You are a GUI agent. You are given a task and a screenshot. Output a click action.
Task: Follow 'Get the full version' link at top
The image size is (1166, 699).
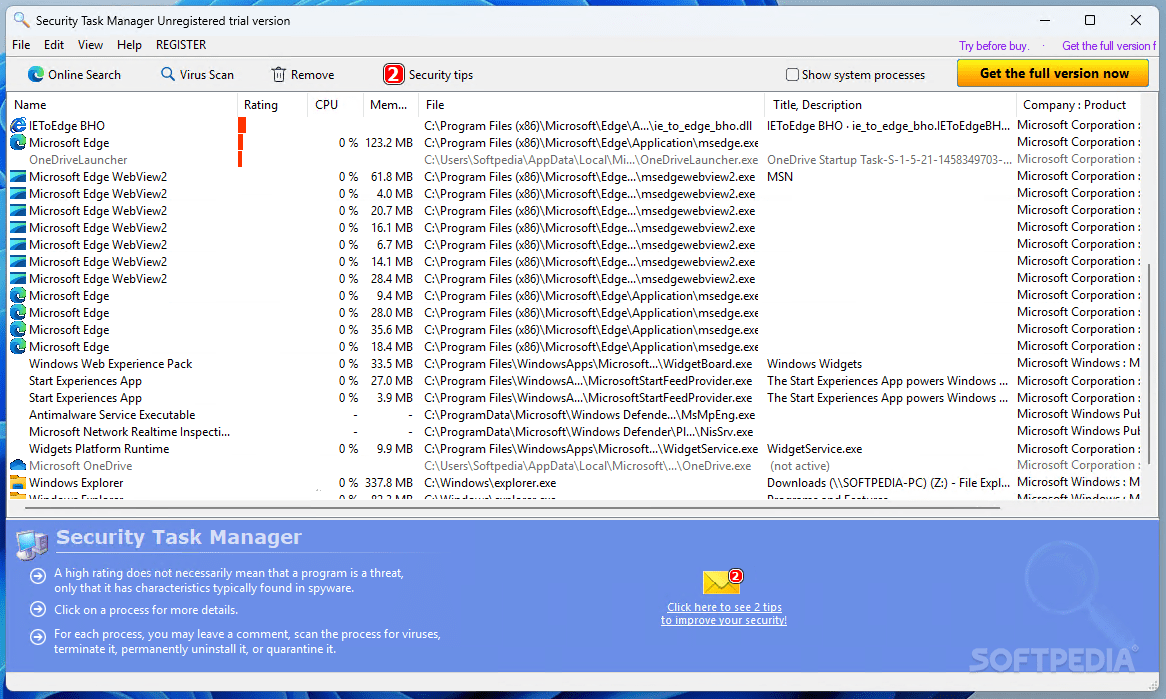tap(1108, 46)
